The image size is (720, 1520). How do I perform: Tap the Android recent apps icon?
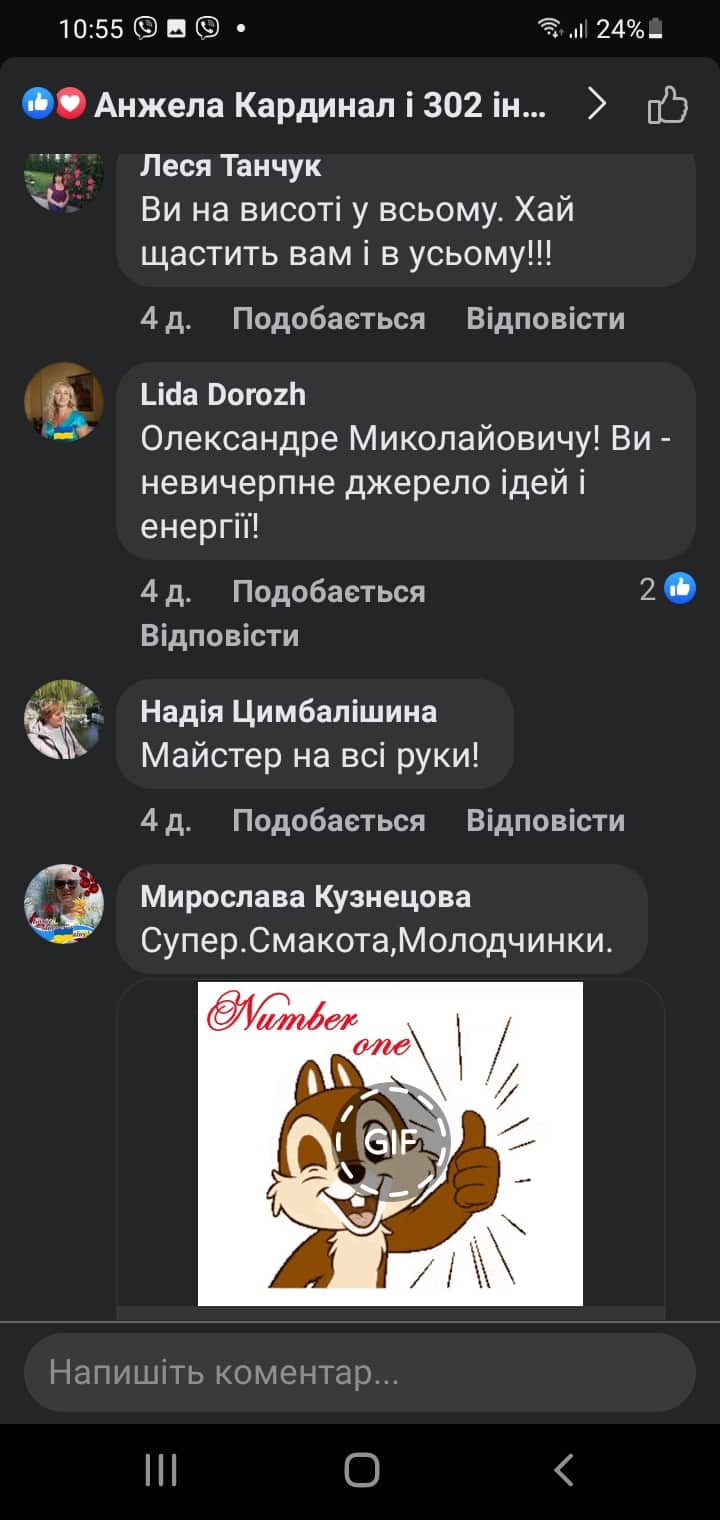[x=161, y=1470]
